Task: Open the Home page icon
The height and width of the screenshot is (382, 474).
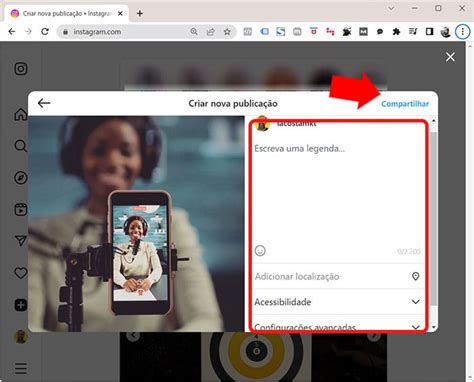Action: (x=21, y=114)
